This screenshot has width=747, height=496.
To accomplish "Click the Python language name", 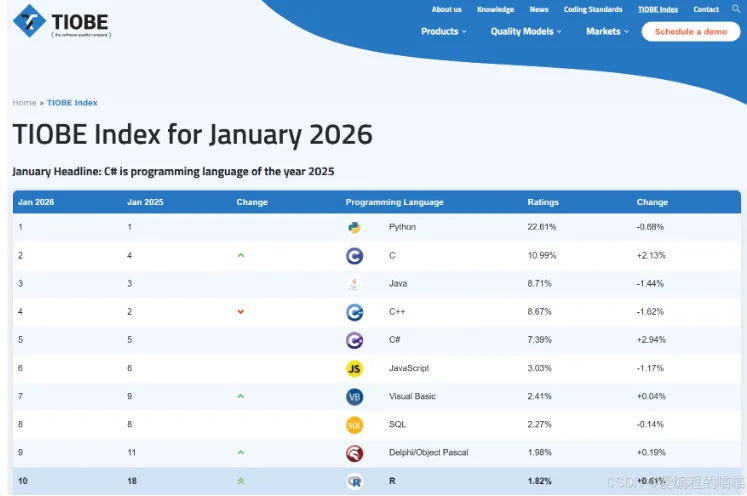I will click(x=402, y=227).
